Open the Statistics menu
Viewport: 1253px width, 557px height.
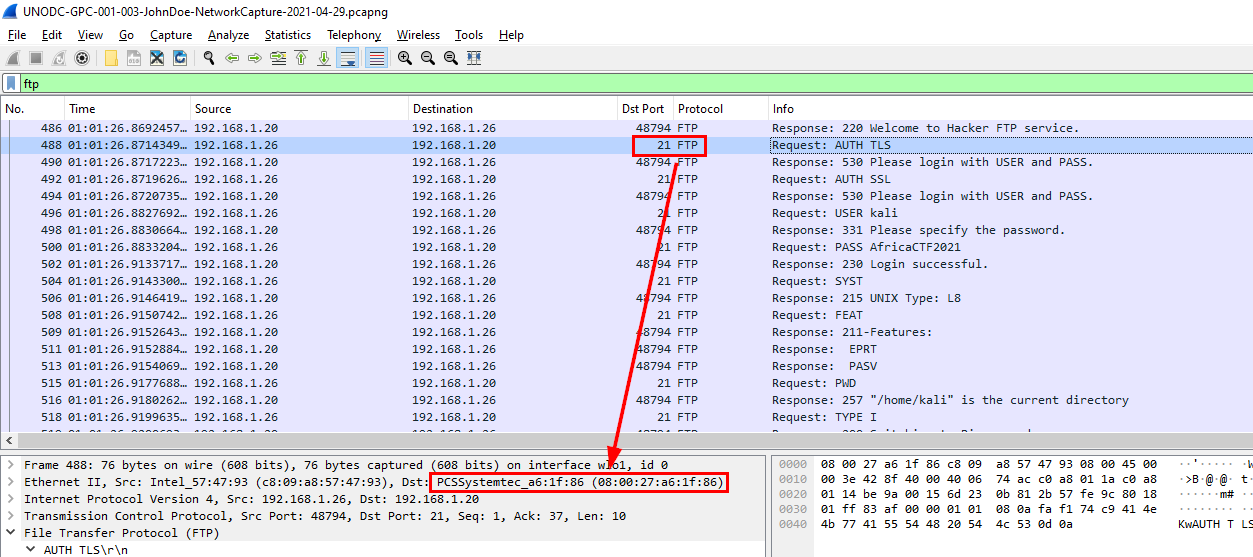pos(287,35)
